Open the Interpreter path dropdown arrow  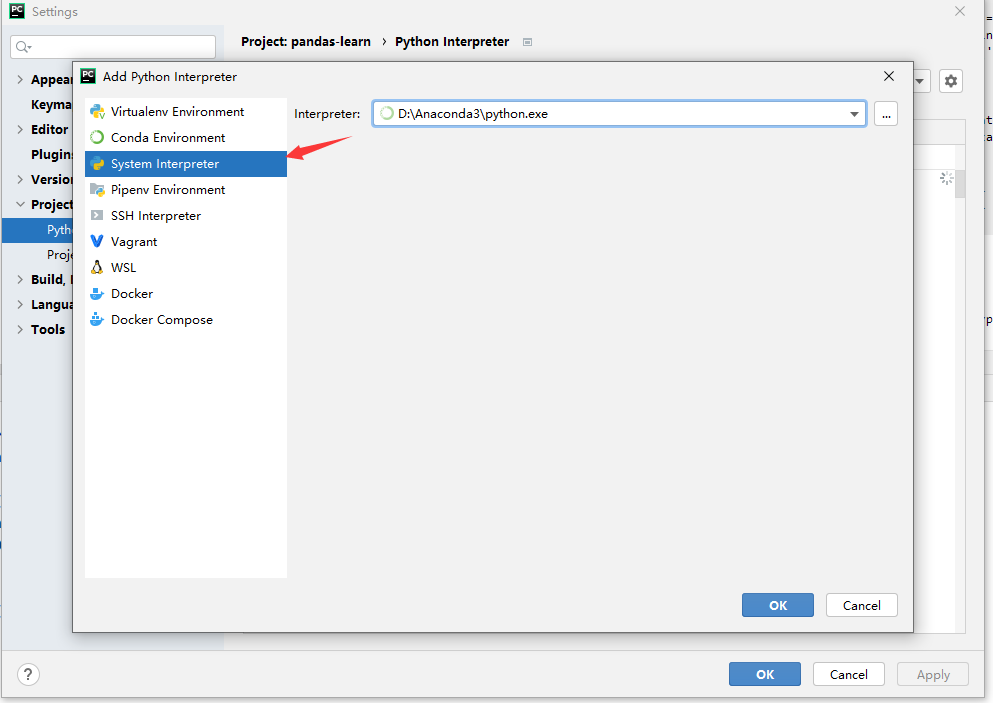click(x=854, y=114)
